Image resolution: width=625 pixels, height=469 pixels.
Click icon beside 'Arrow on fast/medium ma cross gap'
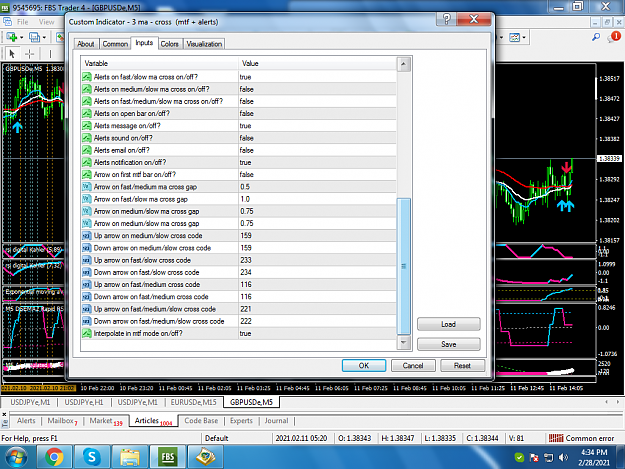[x=87, y=187]
